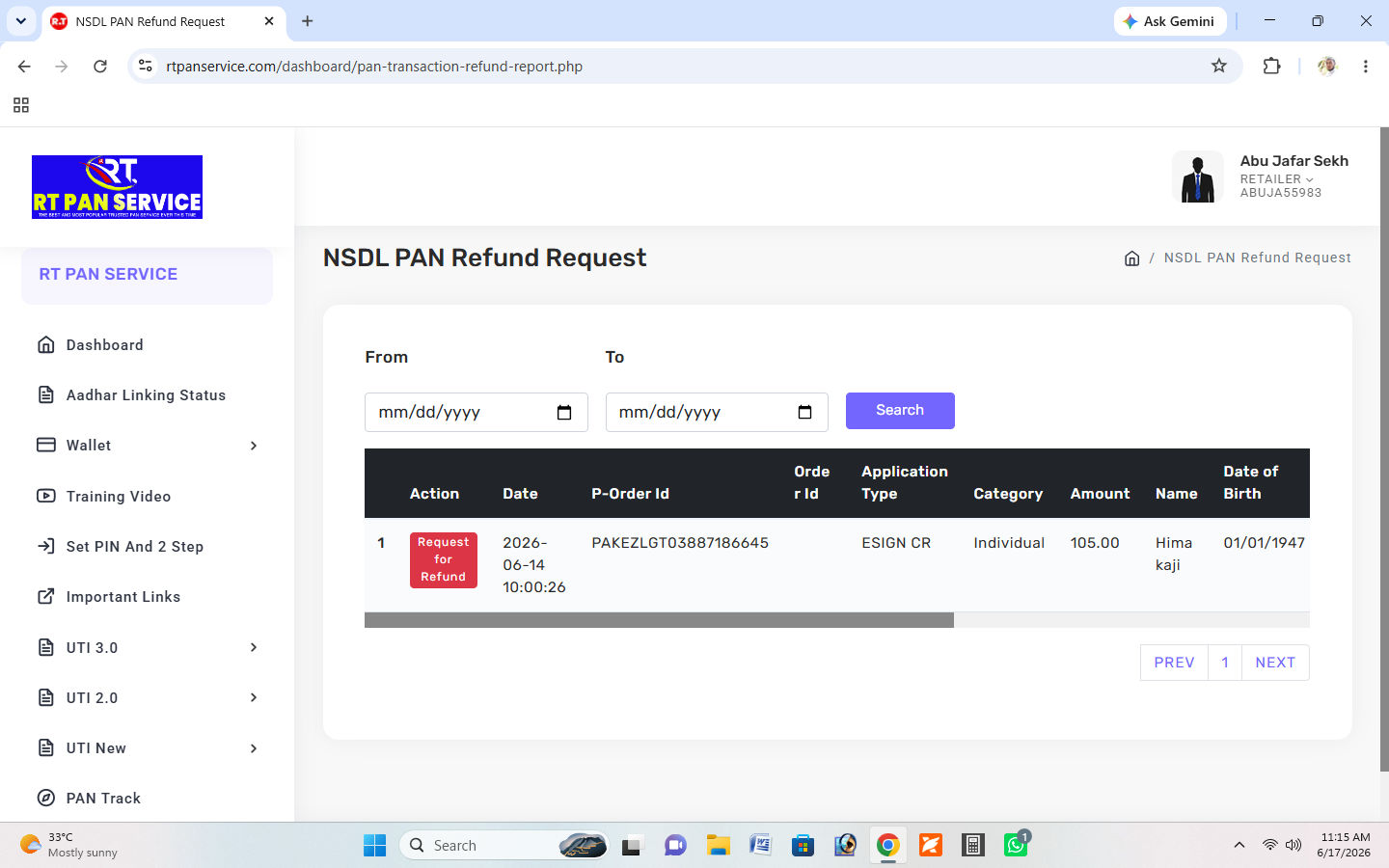Open Chrome tab search dropdown
Viewport: 1389px width, 868px height.
[20, 20]
